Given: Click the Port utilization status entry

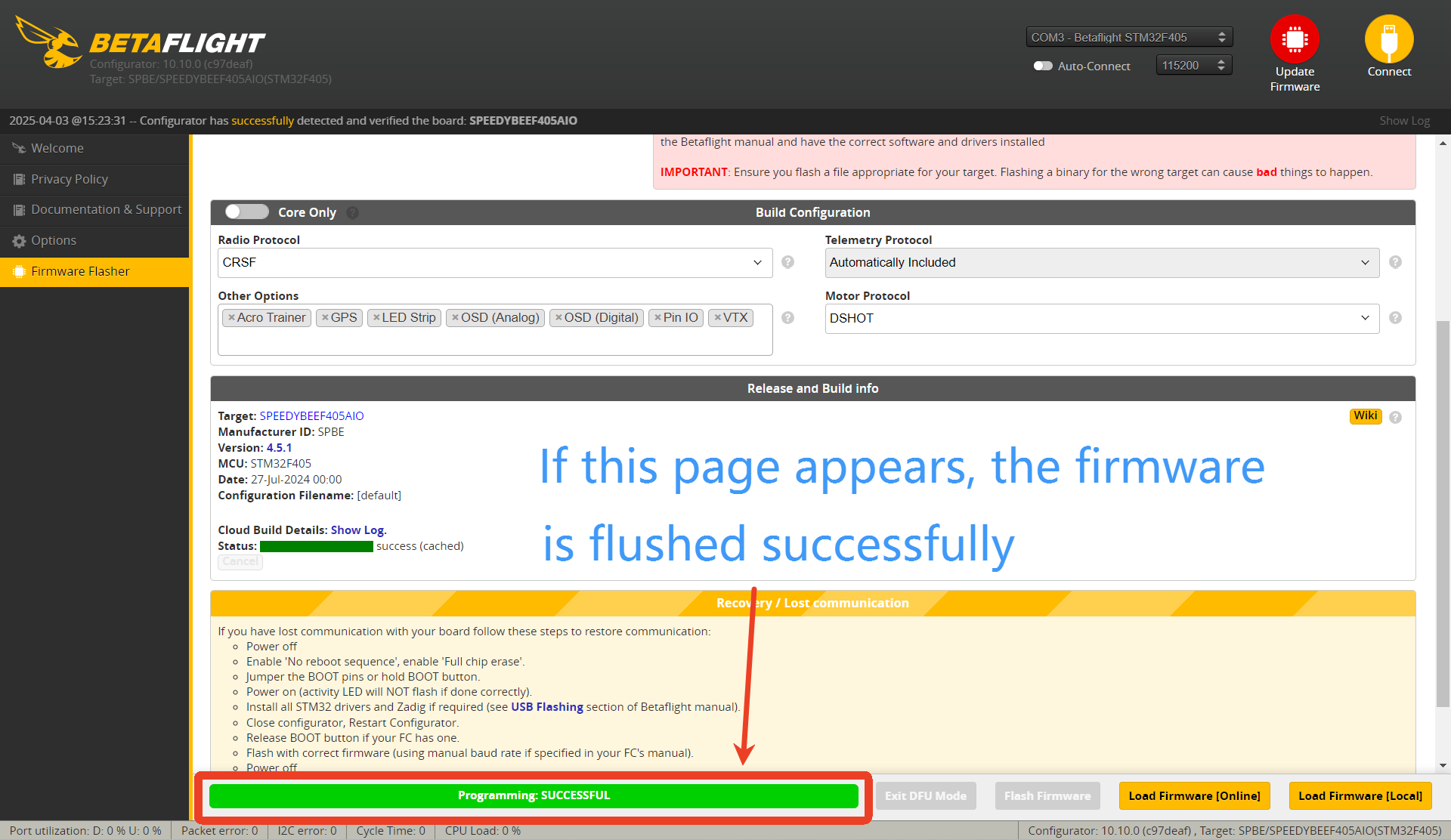Looking at the screenshot, I should (x=85, y=830).
